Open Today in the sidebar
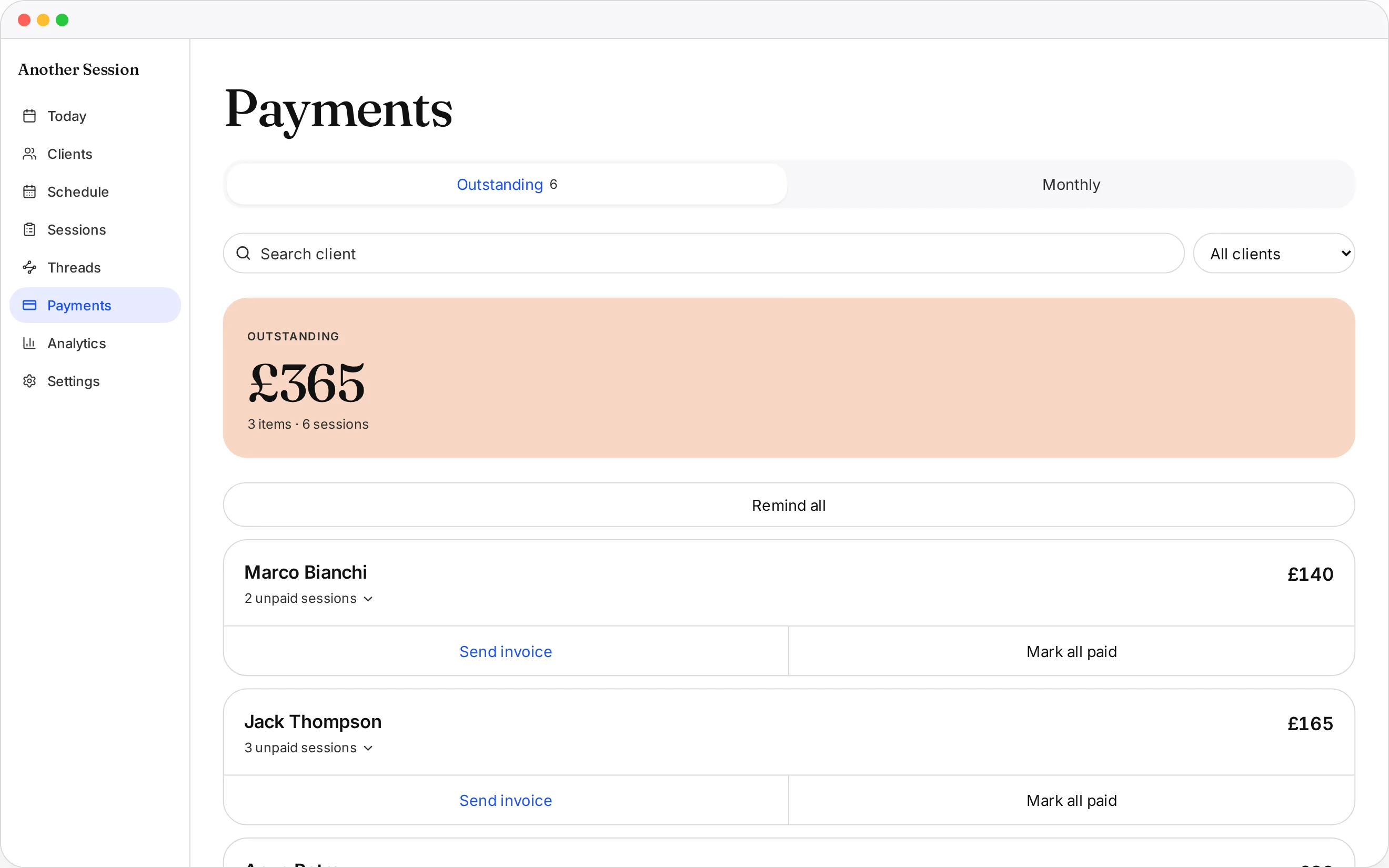The width and height of the screenshot is (1389, 868). click(x=95, y=116)
